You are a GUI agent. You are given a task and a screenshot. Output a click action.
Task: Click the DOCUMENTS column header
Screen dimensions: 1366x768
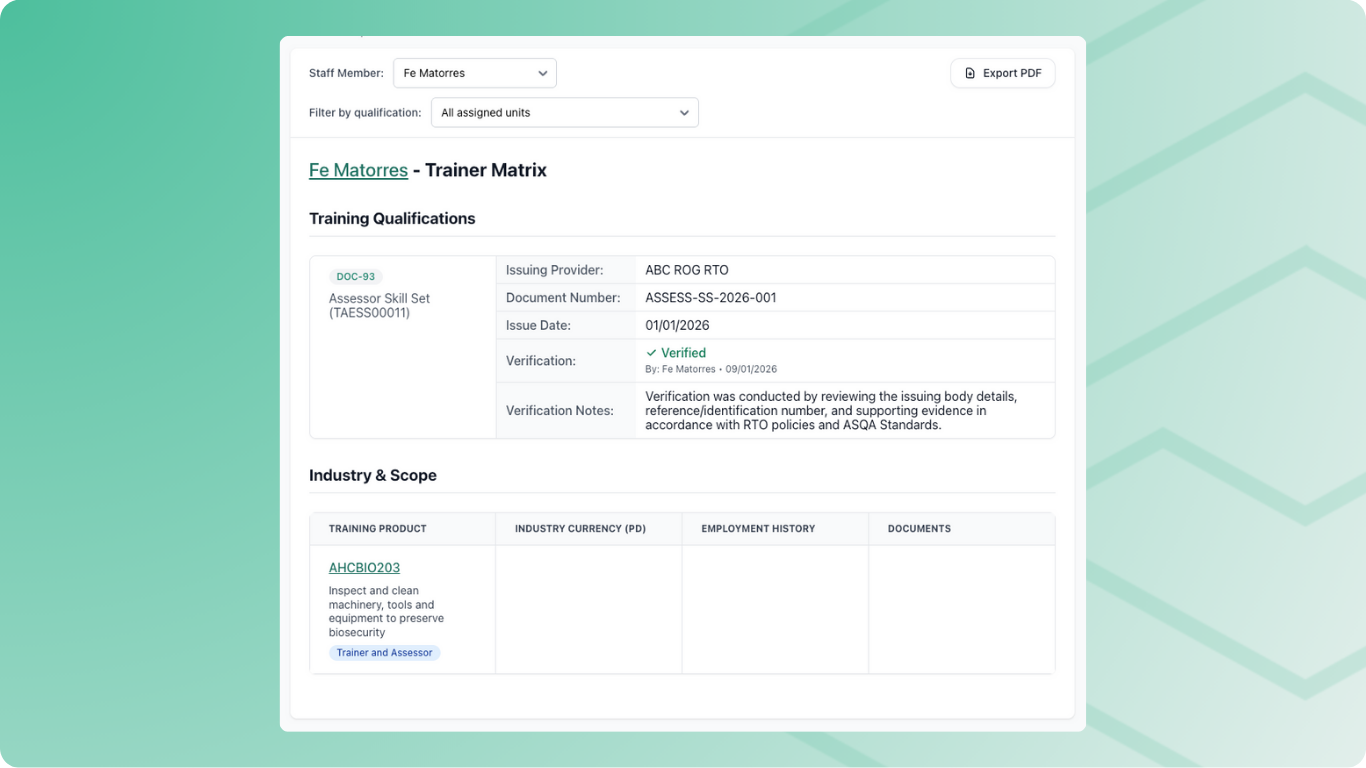pos(918,528)
